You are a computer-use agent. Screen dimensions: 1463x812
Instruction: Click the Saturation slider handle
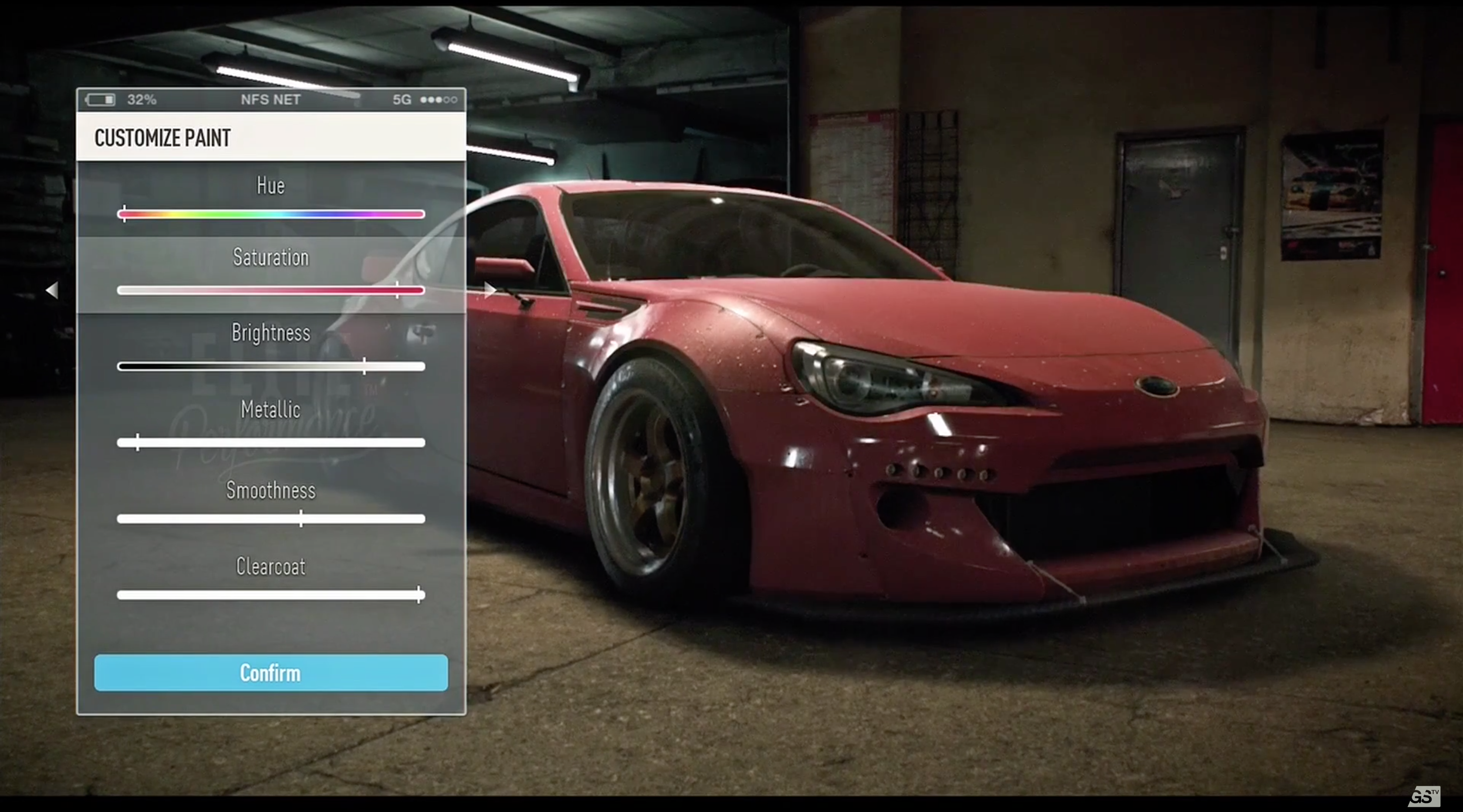pos(398,291)
